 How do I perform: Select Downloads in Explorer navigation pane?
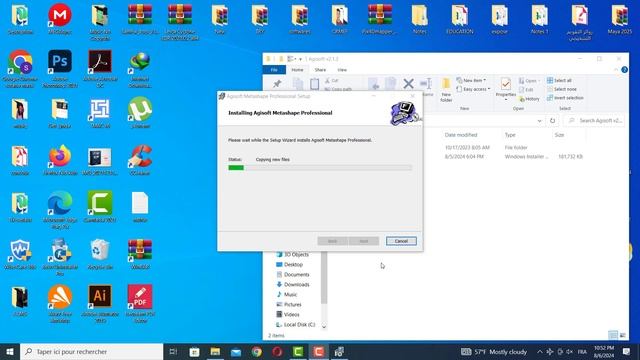[293, 284]
